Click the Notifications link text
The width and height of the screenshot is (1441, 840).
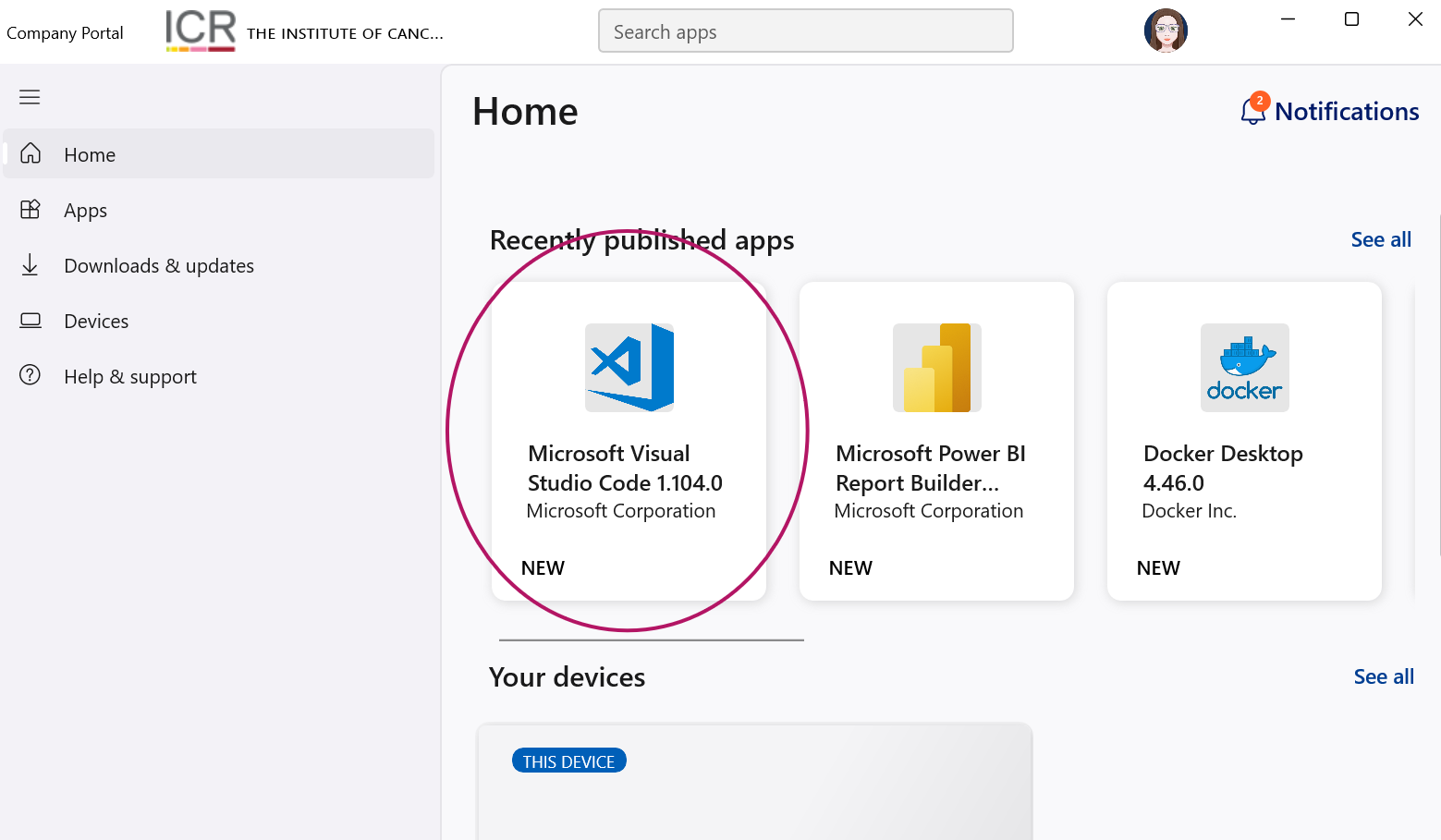tap(1347, 112)
